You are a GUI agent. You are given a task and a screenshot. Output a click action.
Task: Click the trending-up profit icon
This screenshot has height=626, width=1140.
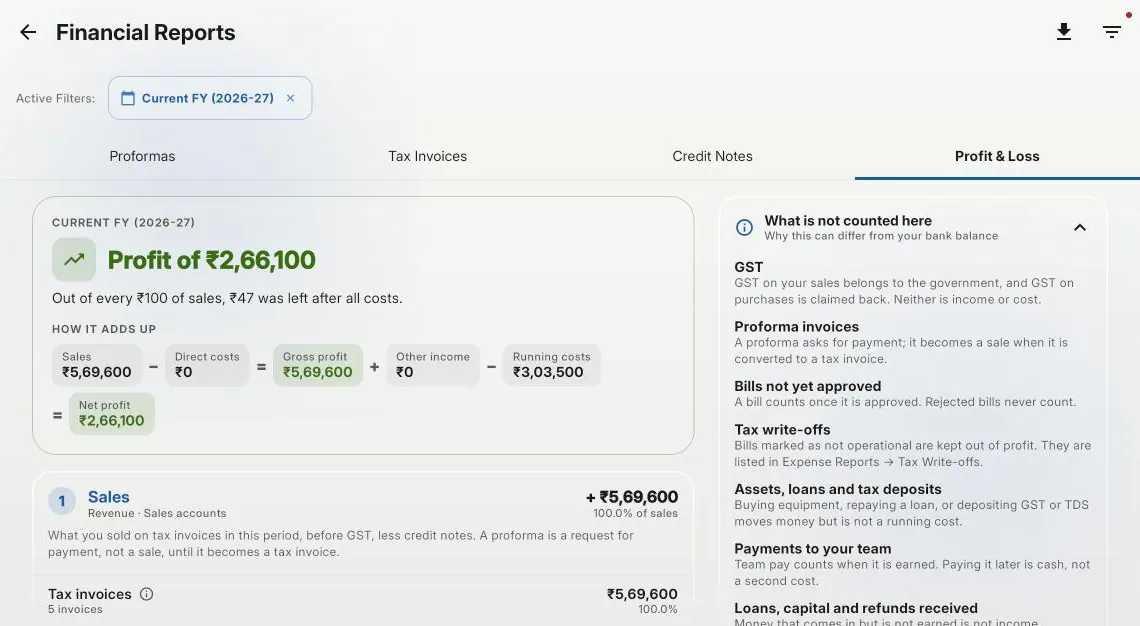pyautogui.click(x=74, y=260)
